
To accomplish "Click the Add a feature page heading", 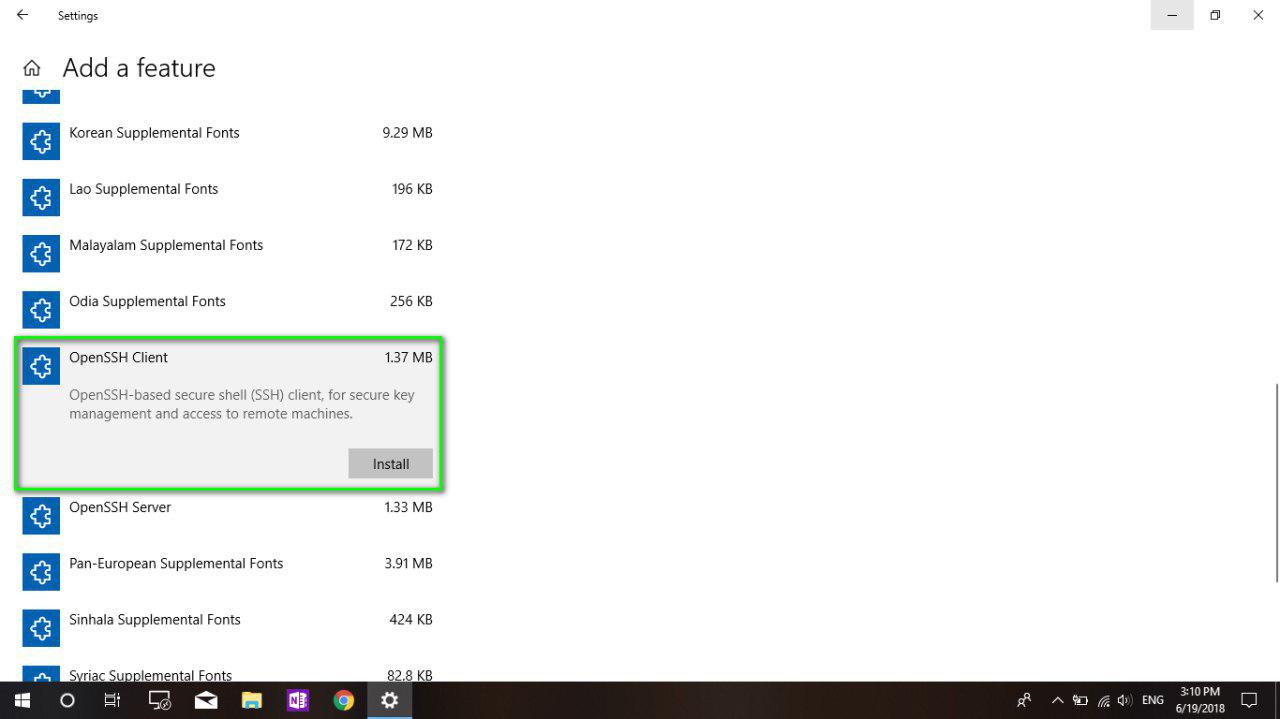I will click(x=139, y=68).
